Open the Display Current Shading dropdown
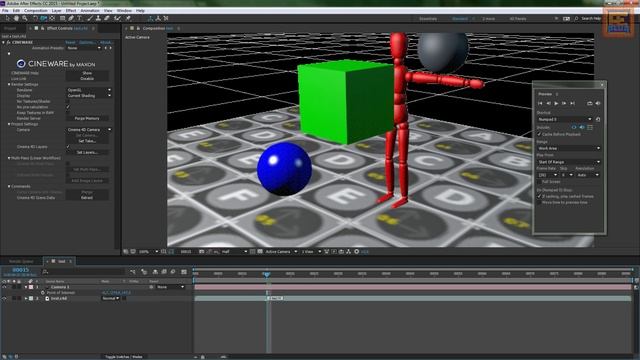 (x=89, y=96)
